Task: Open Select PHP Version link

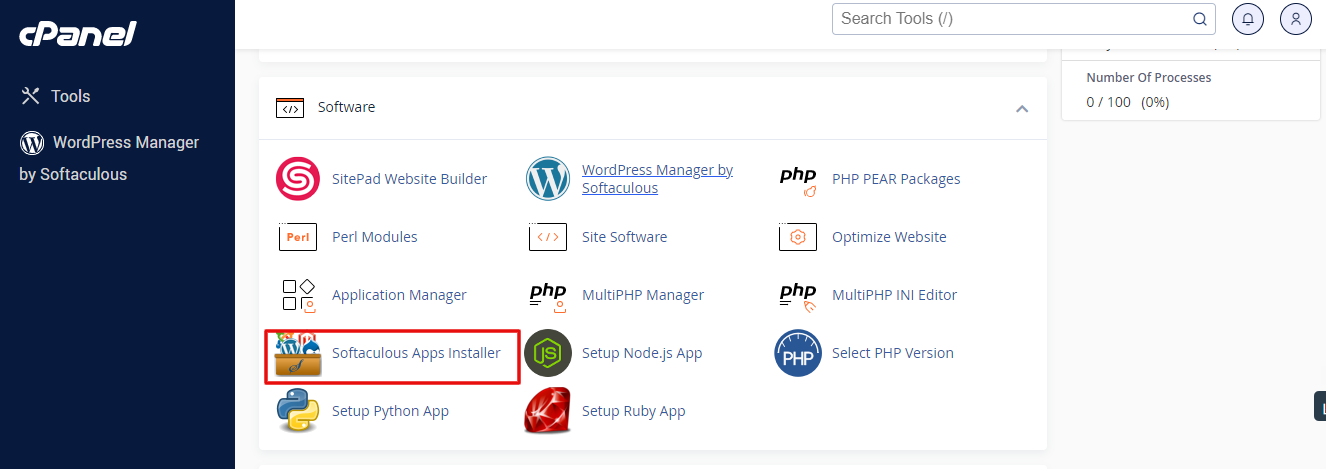Action: pos(893,353)
